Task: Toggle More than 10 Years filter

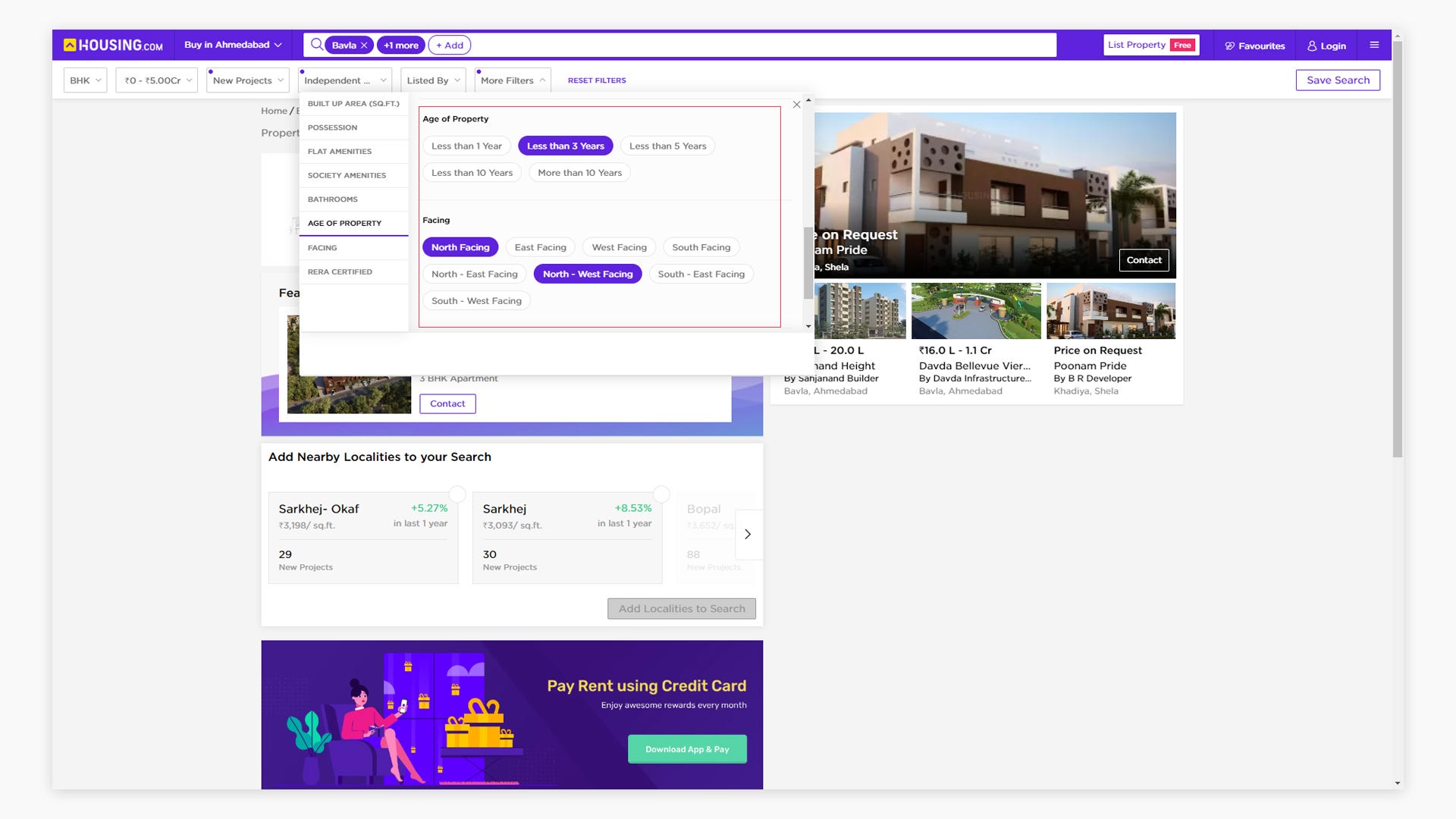Action: [579, 173]
